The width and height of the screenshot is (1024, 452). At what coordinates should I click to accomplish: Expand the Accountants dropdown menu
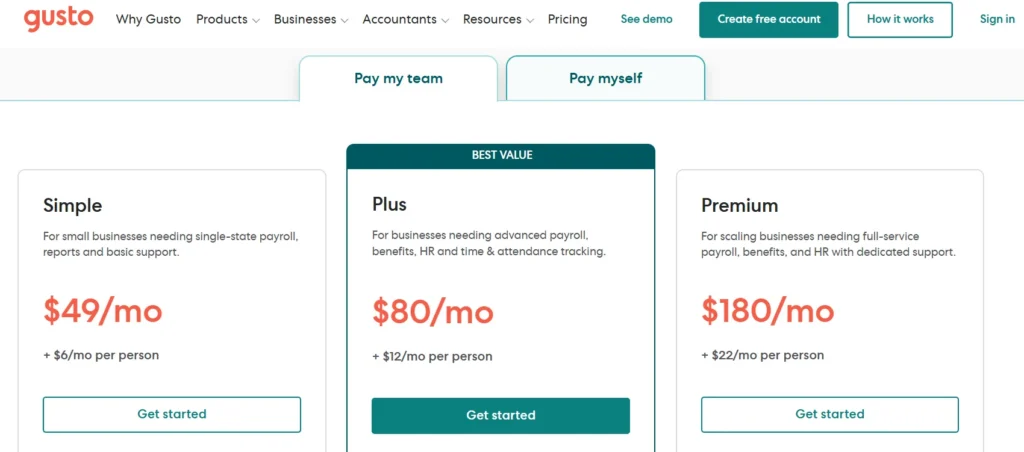405,19
